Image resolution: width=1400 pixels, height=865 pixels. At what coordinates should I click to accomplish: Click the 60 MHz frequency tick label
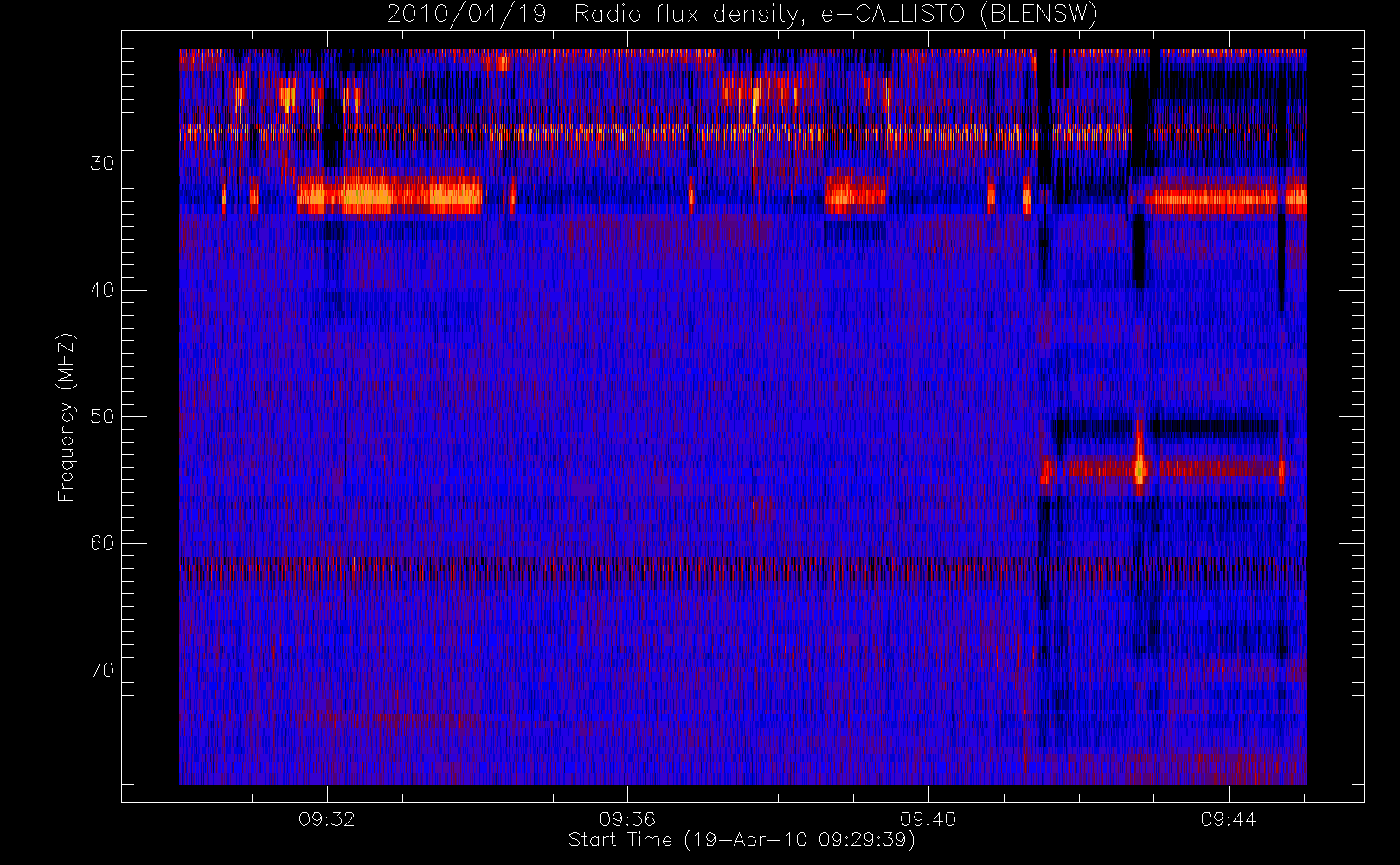pyautogui.click(x=102, y=543)
